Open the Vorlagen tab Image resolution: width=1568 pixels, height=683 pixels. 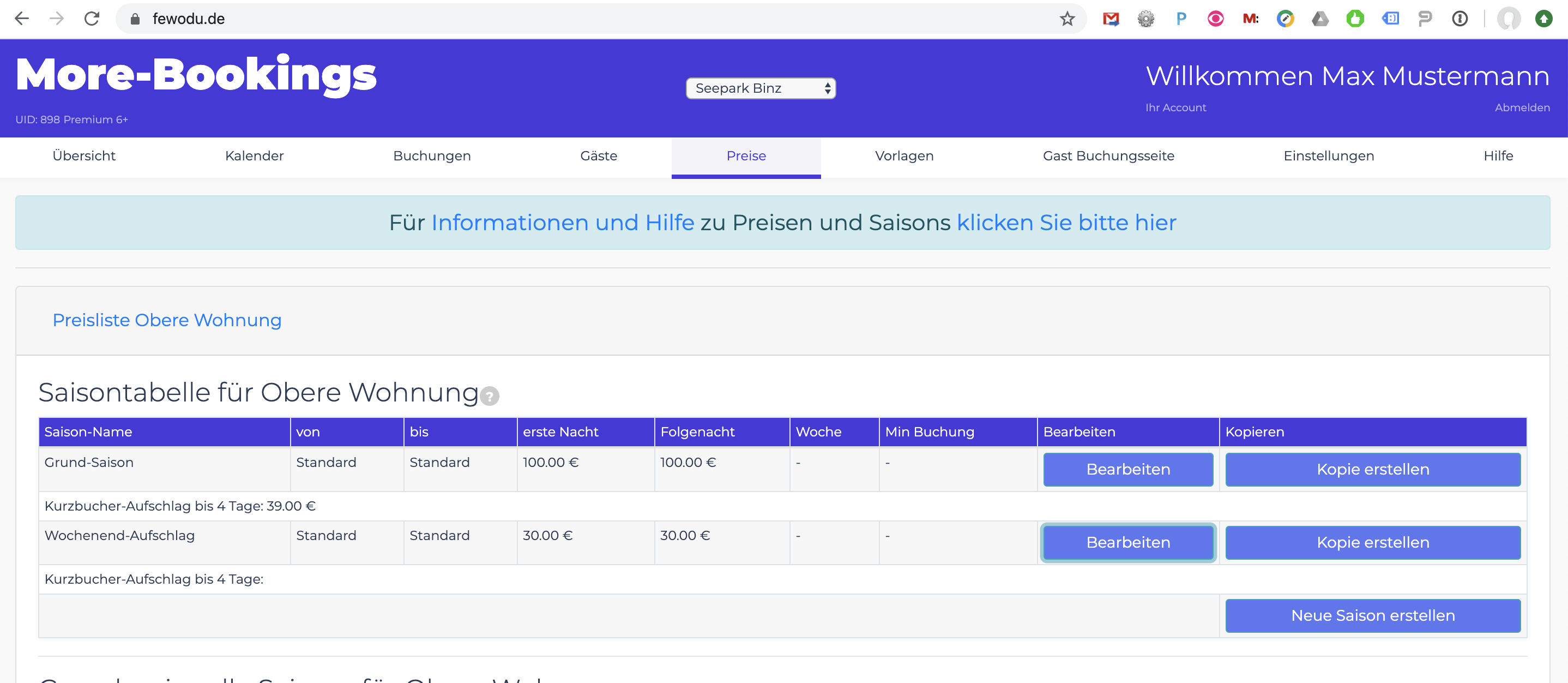tap(904, 156)
